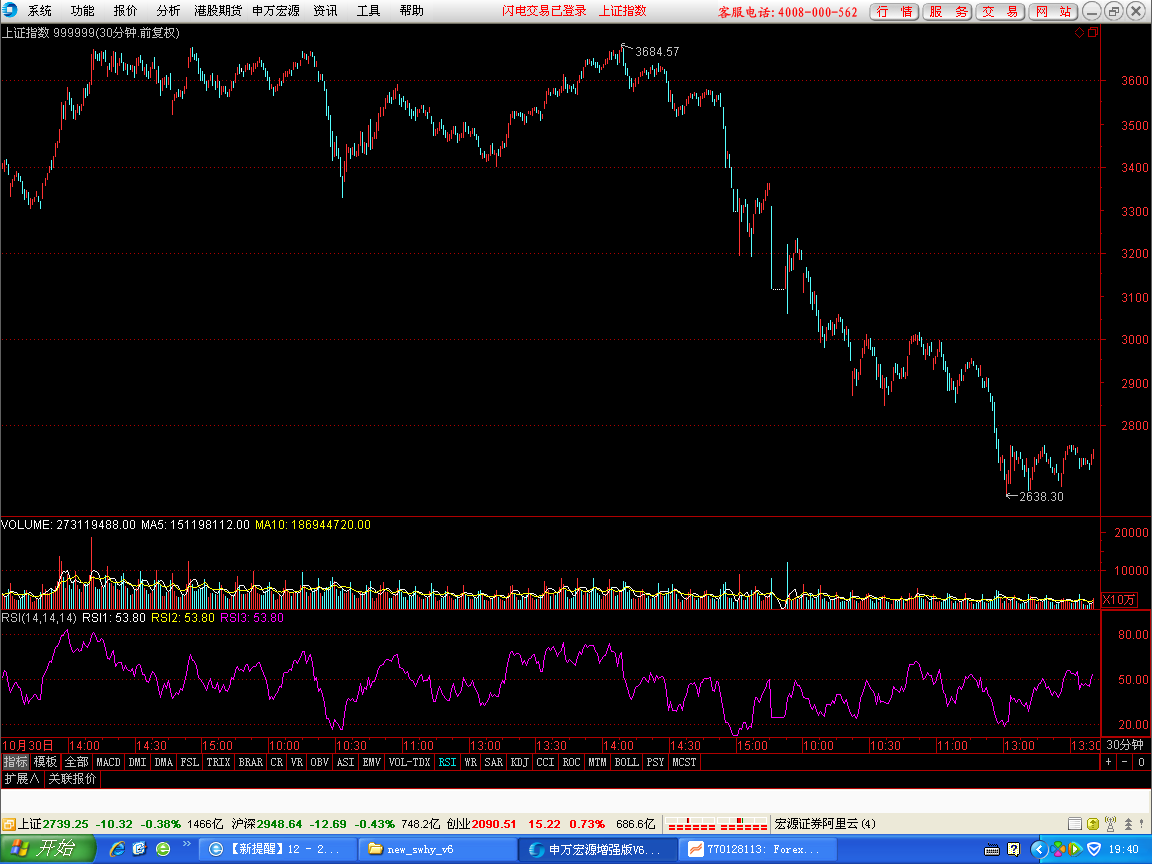Click the 行情 button in title bar
This screenshot has height=864, width=1152.
[894, 12]
